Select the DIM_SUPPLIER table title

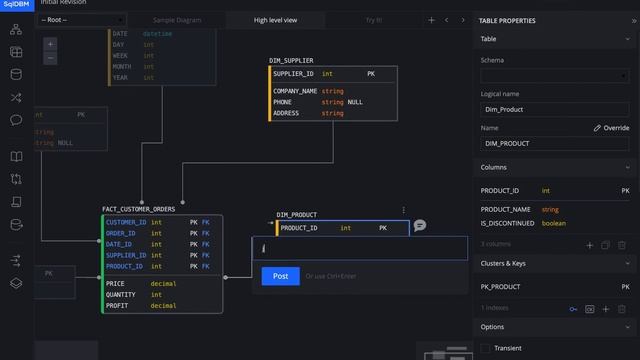[291, 60]
